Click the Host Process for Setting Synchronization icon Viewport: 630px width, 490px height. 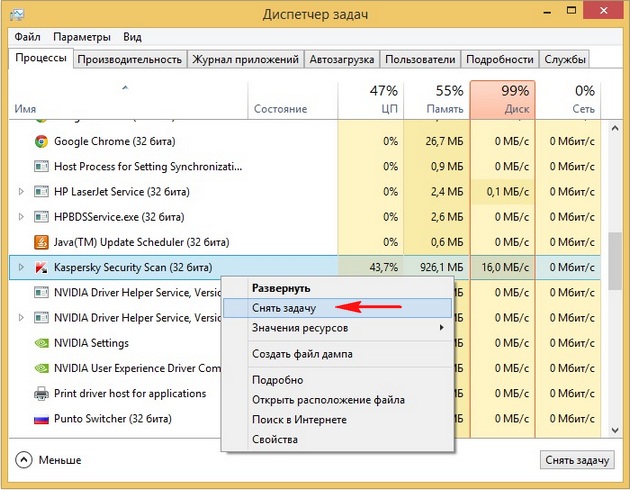(x=41, y=166)
